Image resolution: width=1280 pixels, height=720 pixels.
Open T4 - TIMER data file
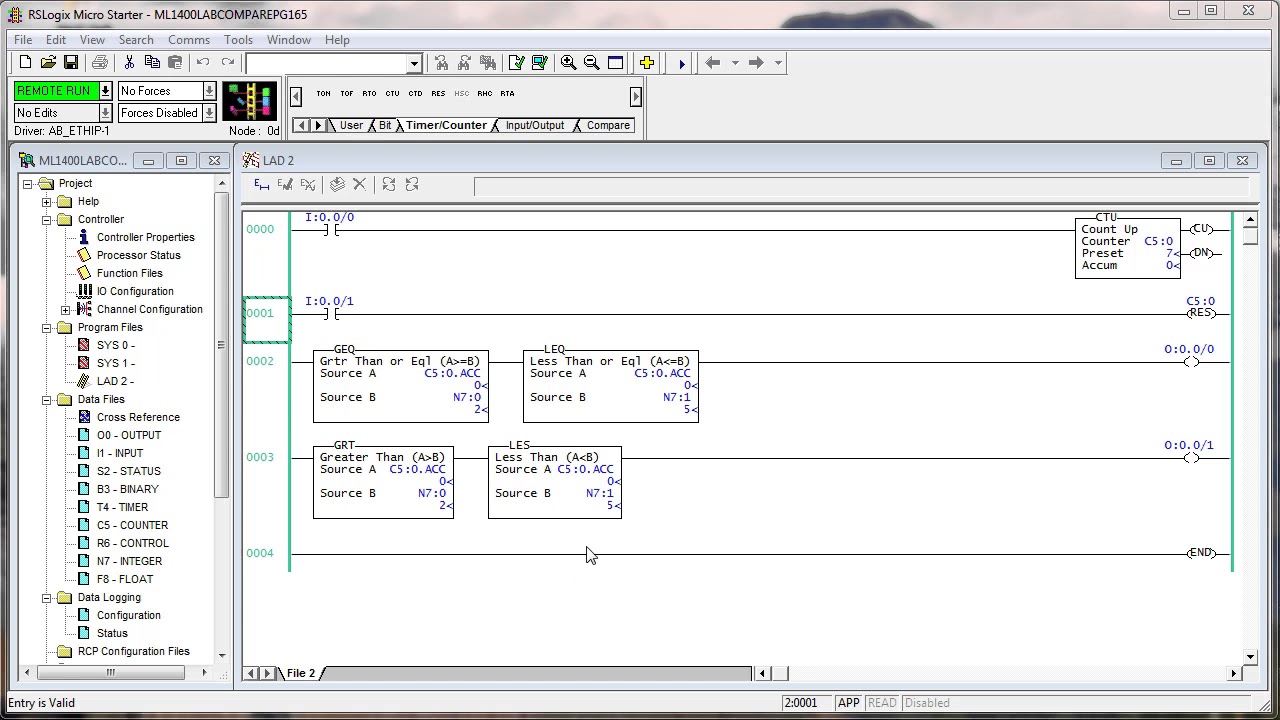click(x=122, y=508)
